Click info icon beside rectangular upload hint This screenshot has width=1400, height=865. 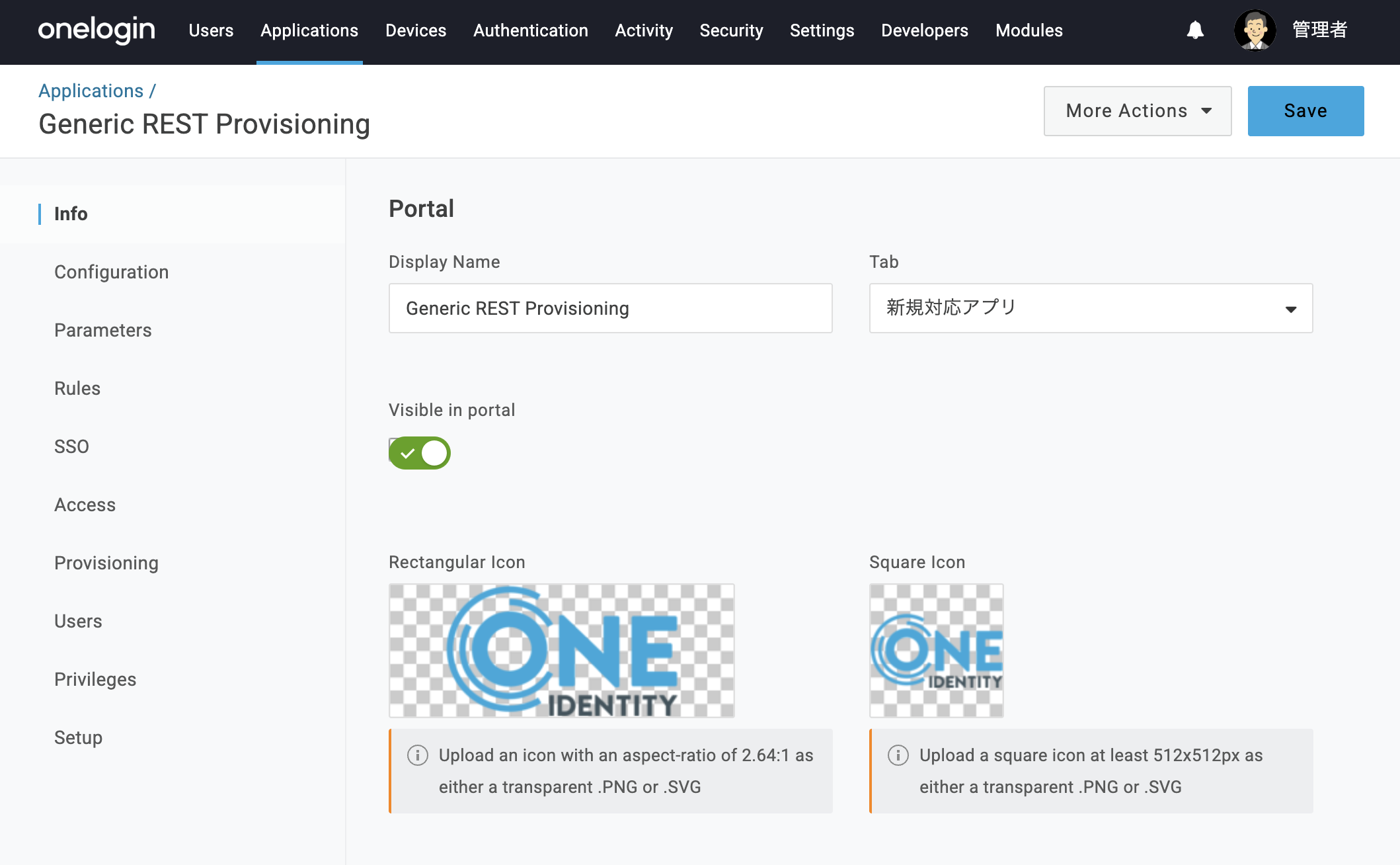[x=418, y=755]
